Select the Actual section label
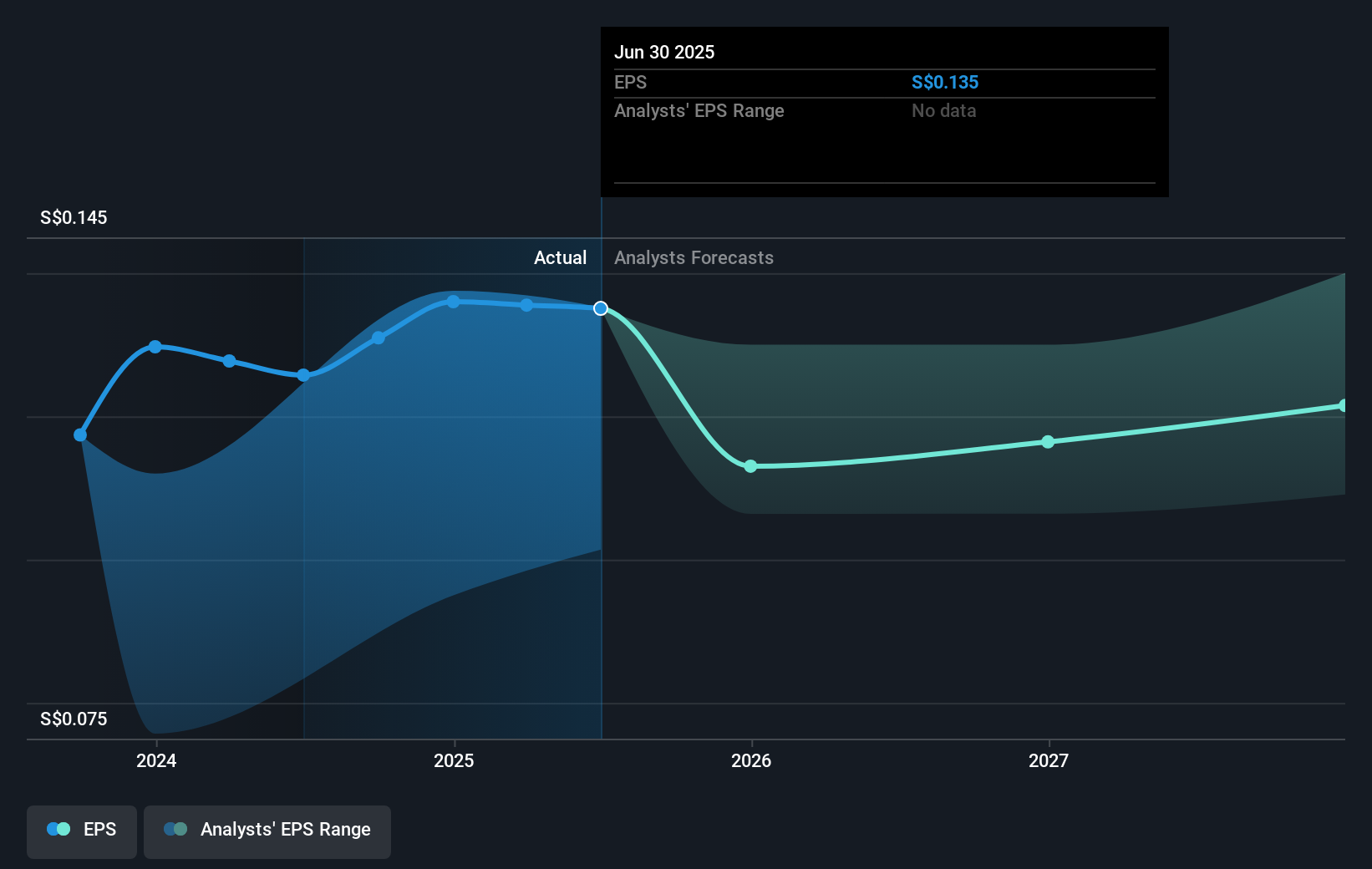 560,257
